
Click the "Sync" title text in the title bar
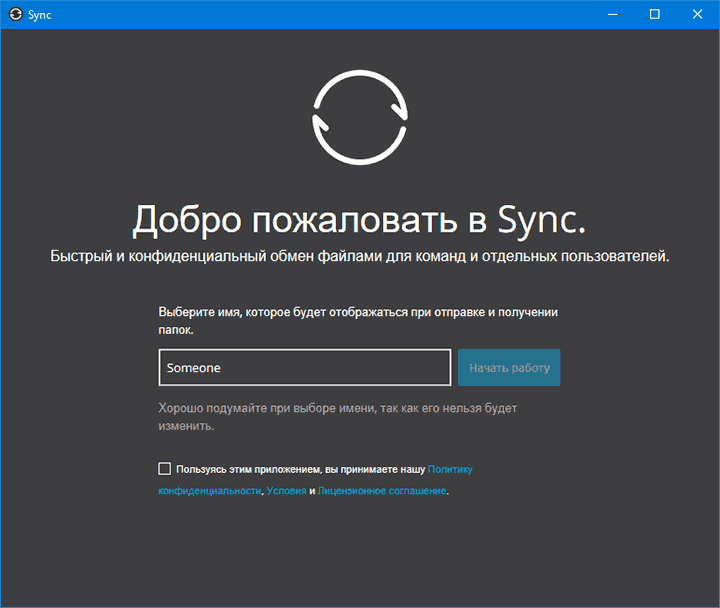[x=39, y=15]
